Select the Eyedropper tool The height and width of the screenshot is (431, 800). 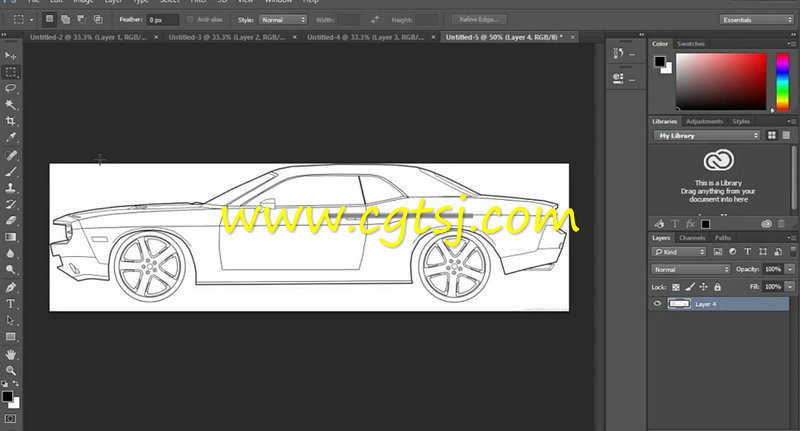click(x=10, y=137)
